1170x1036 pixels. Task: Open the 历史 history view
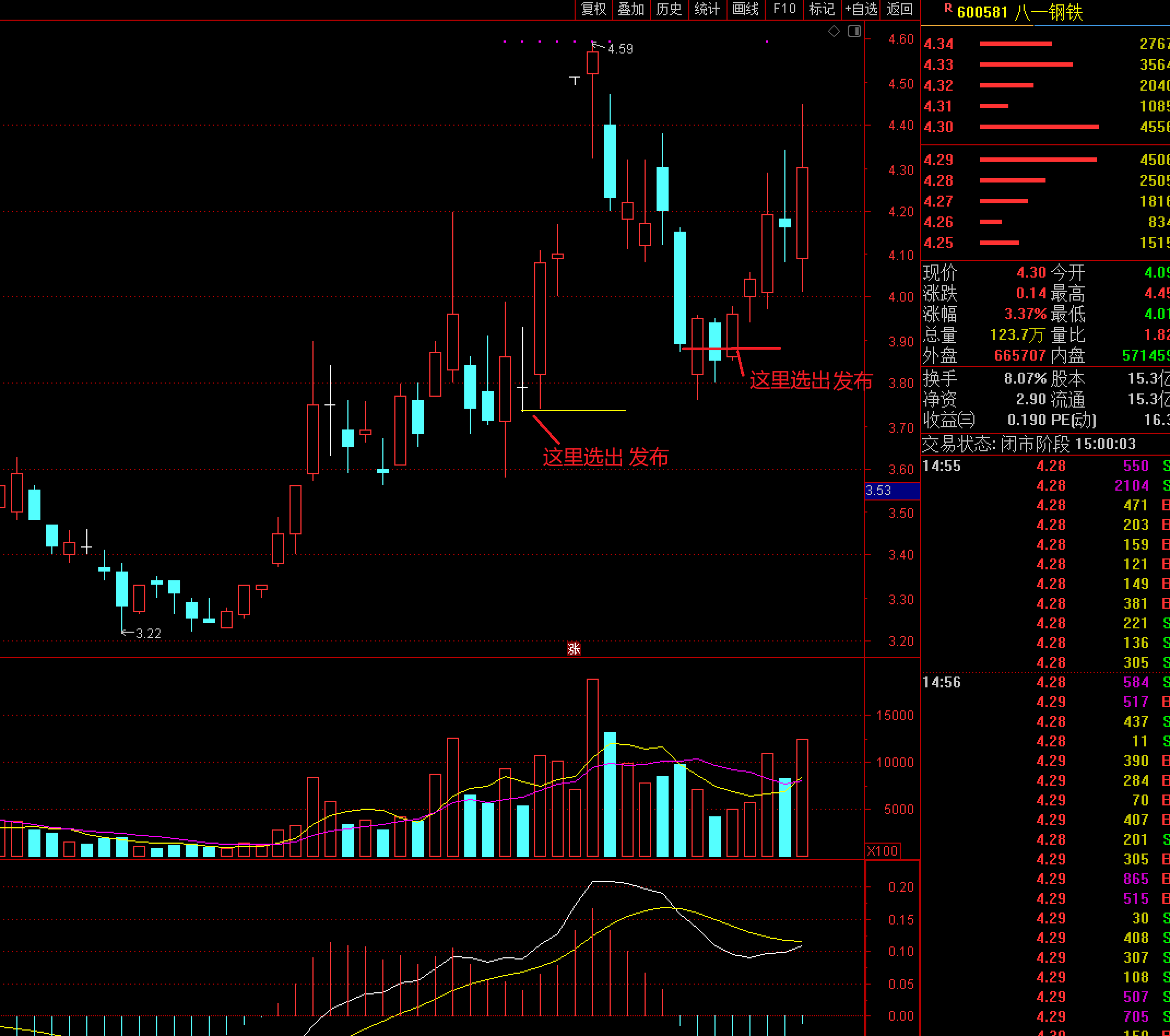click(669, 9)
